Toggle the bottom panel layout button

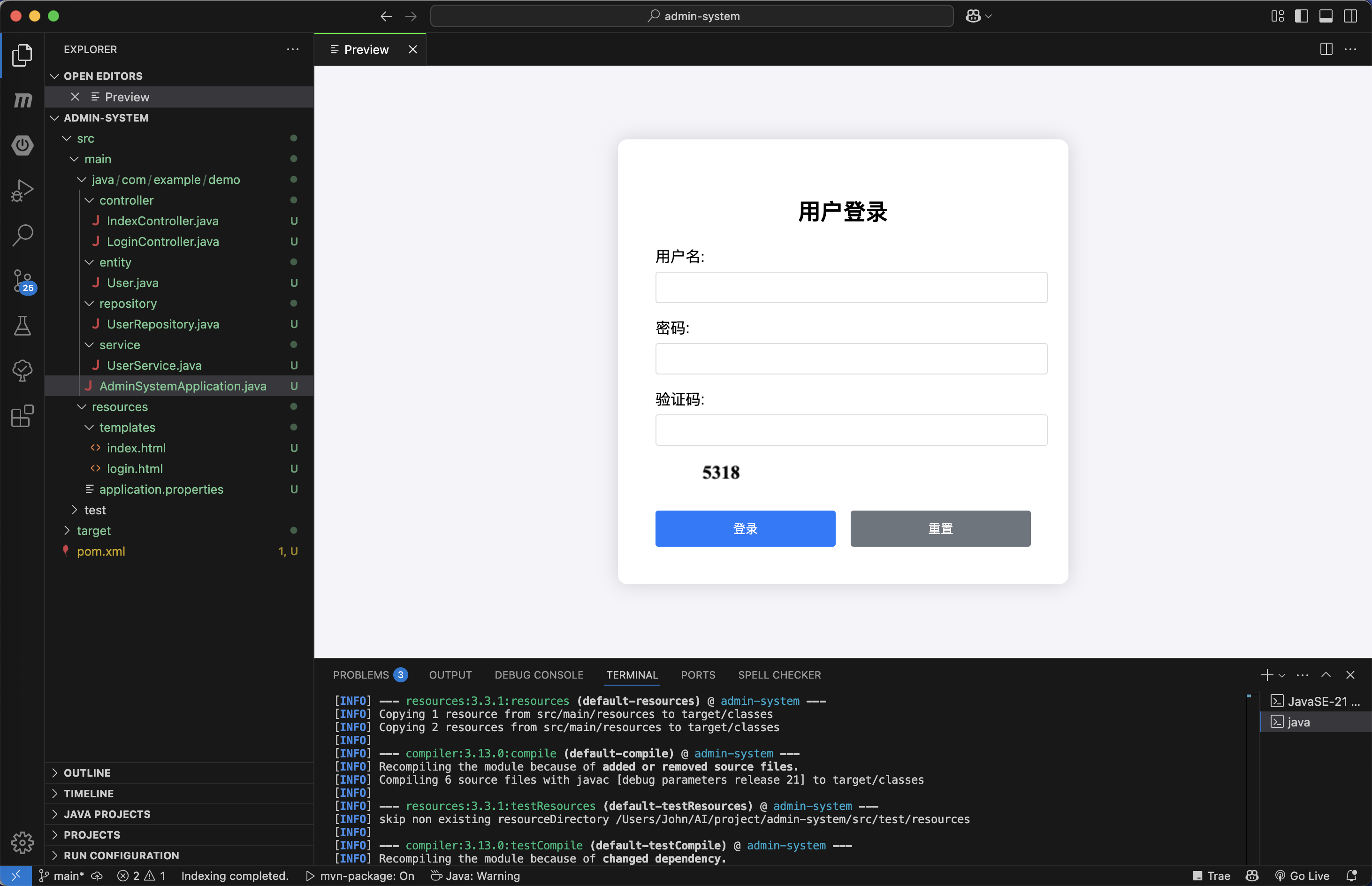pos(1326,16)
